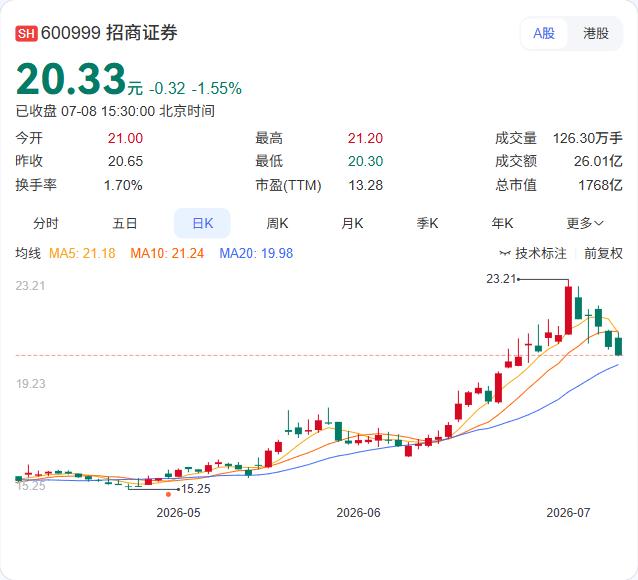Image resolution: width=638 pixels, height=580 pixels.
Task: Click the 技术标注 button
Action: coord(533,254)
